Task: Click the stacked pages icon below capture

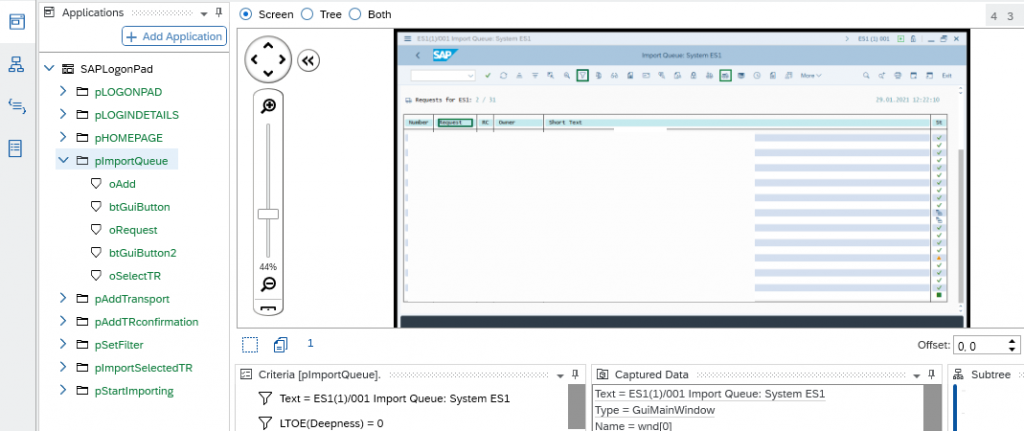Action: pyautogui.click(x=281, y=345)
